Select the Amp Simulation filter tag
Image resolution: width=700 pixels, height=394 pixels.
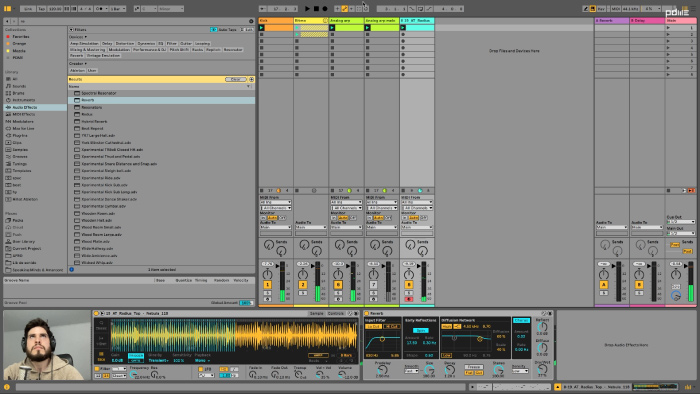pyautogui.click(x=84, y=44)
